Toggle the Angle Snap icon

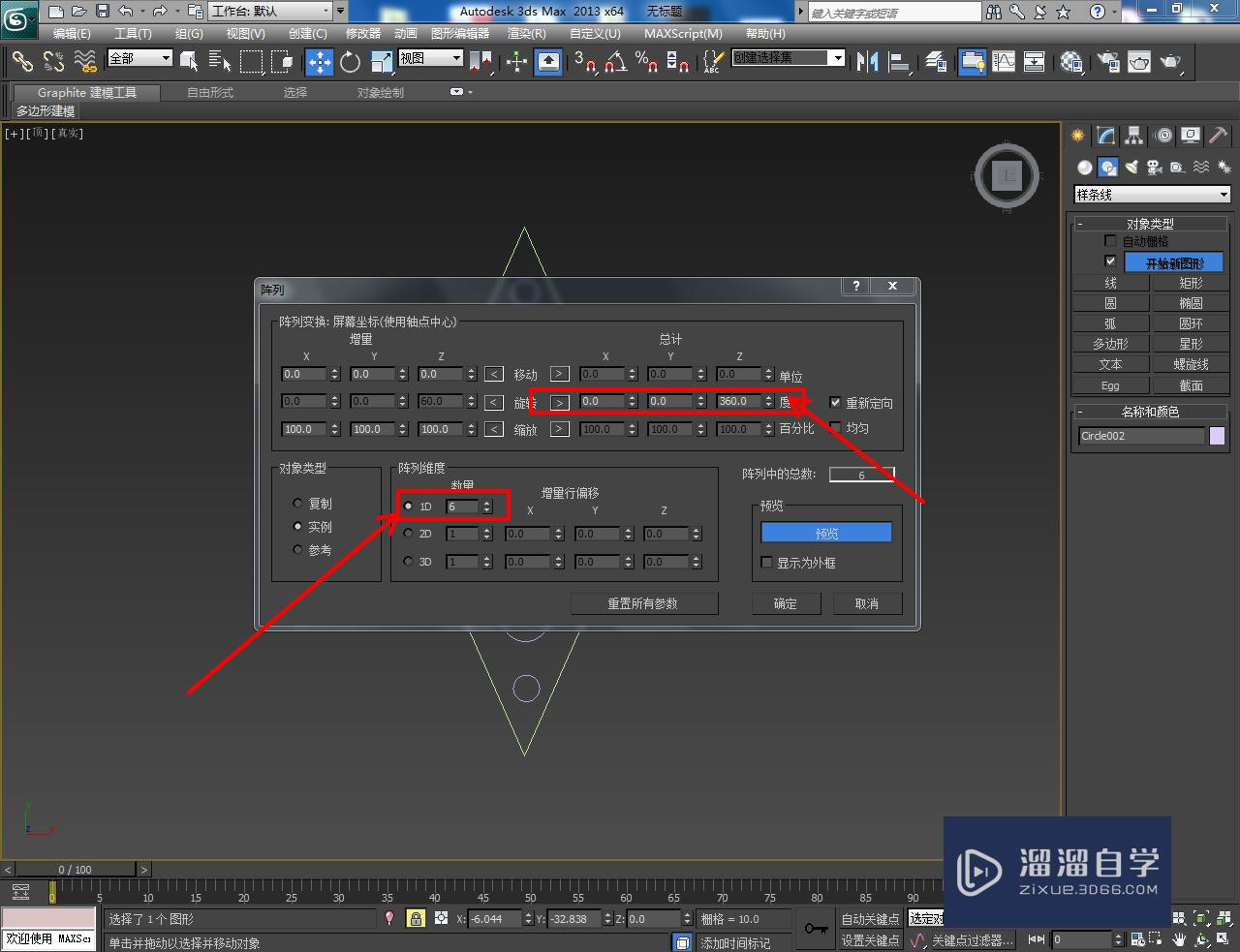pos(615,62)
